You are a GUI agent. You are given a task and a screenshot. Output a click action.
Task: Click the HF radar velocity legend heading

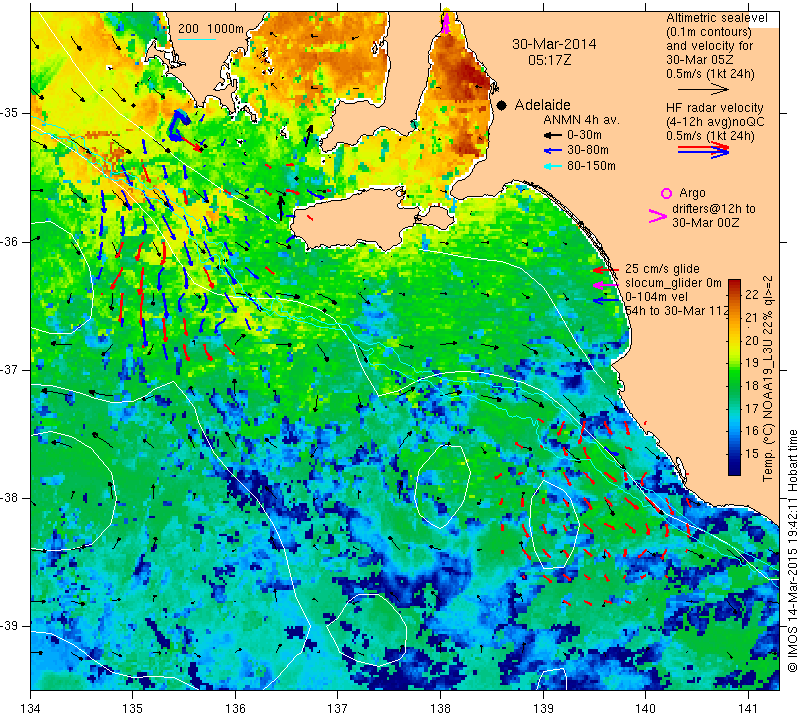tap(714, 108)
